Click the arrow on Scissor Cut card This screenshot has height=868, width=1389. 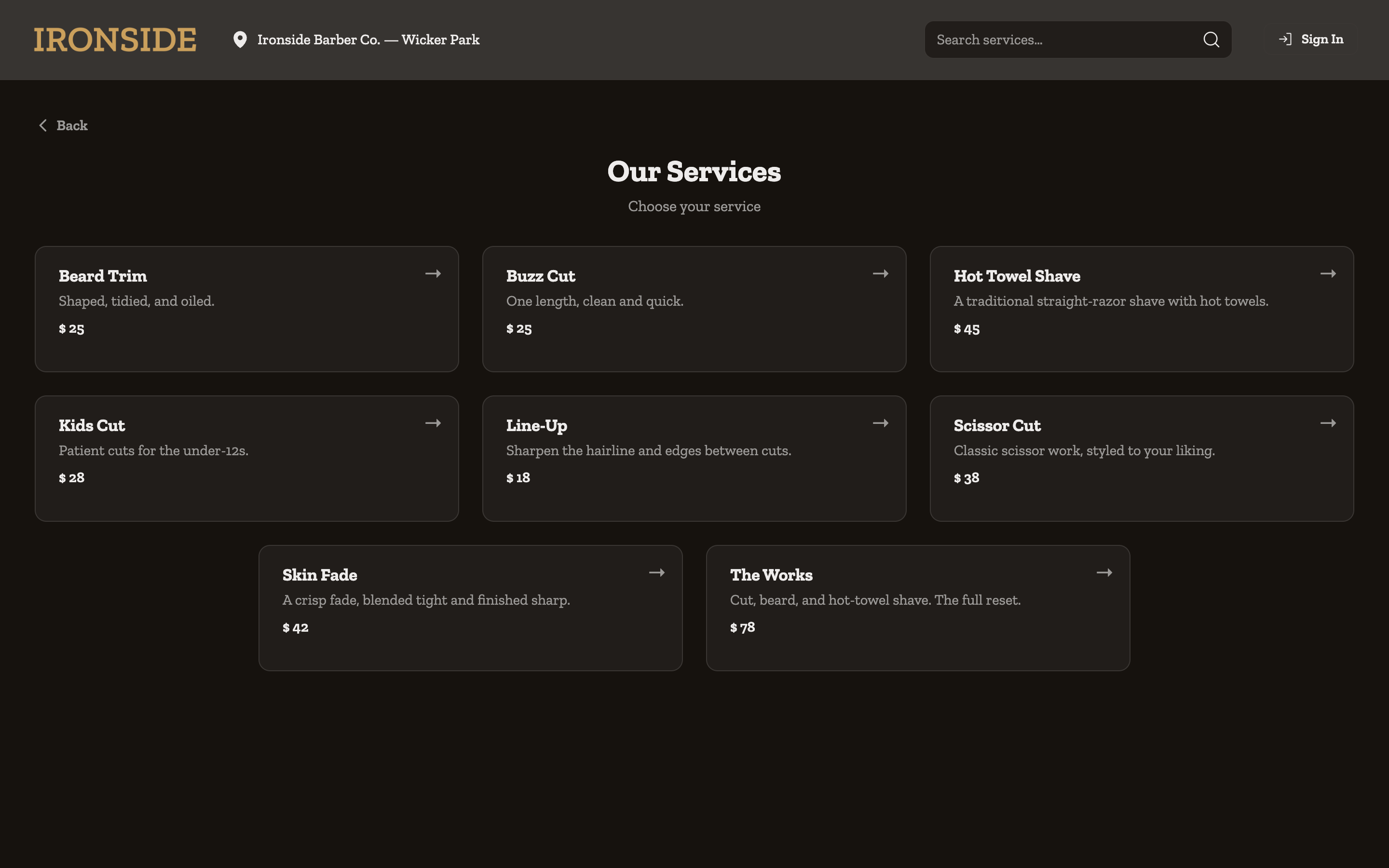click(x=1328, y=423)
